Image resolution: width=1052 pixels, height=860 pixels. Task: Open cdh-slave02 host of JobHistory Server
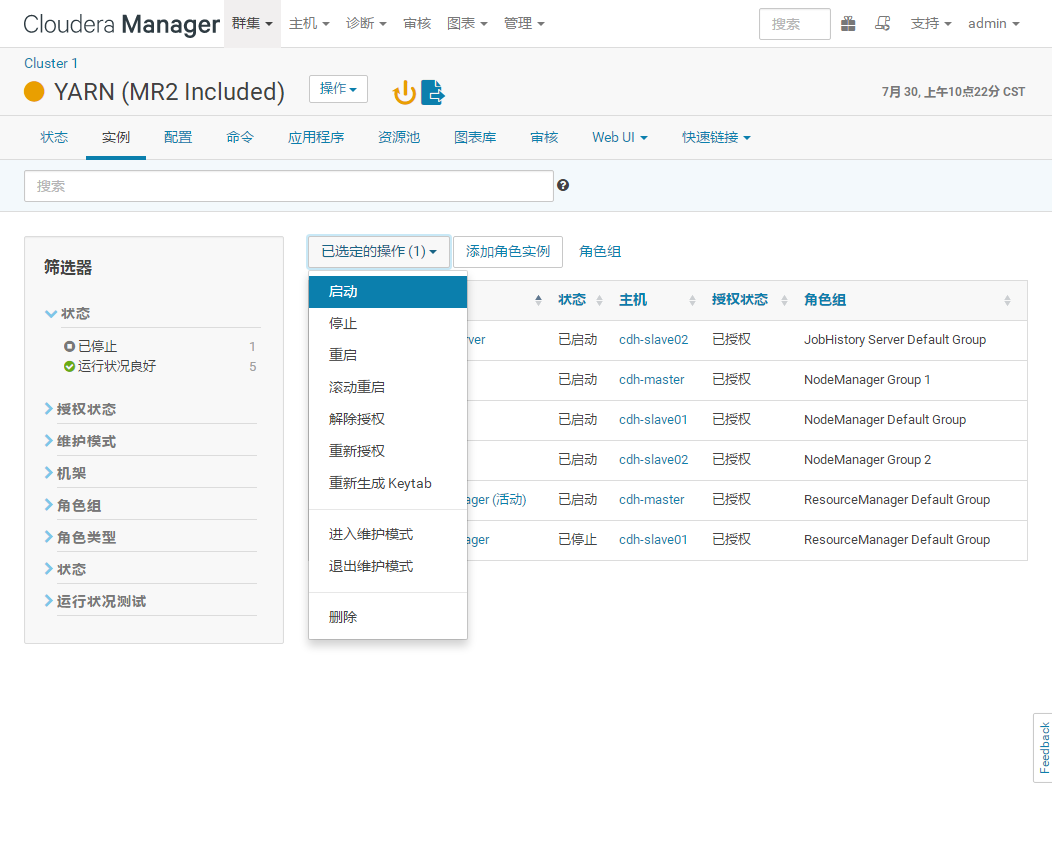(653, 339)
